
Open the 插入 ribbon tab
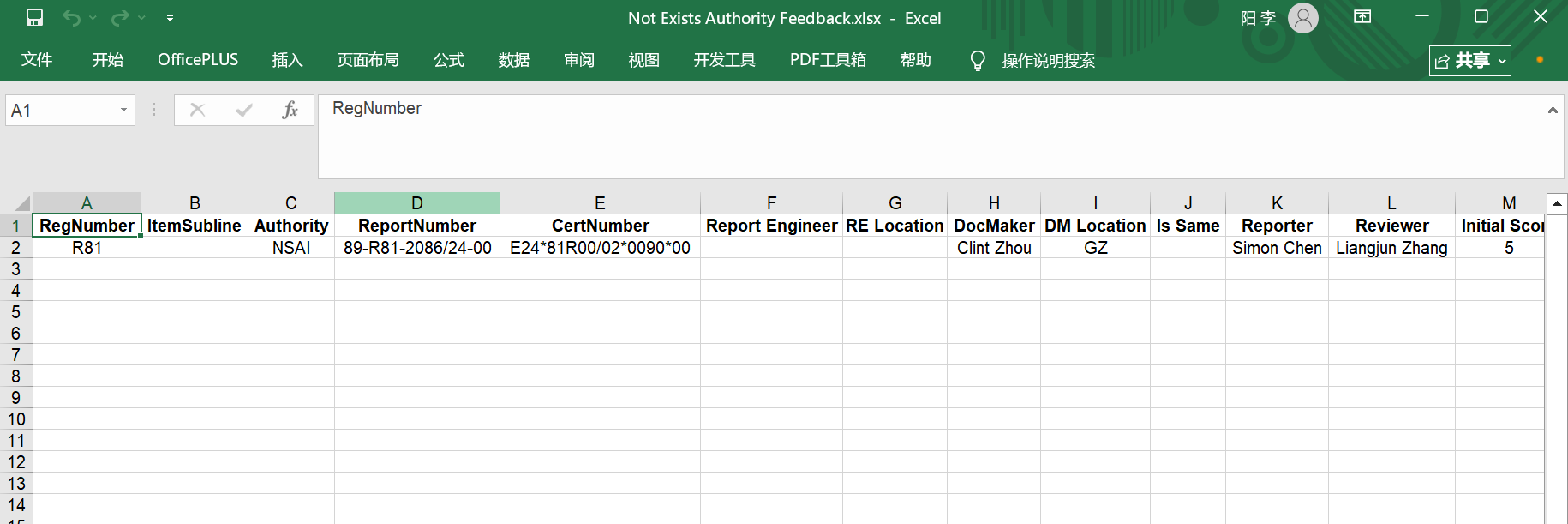point(287,60)
